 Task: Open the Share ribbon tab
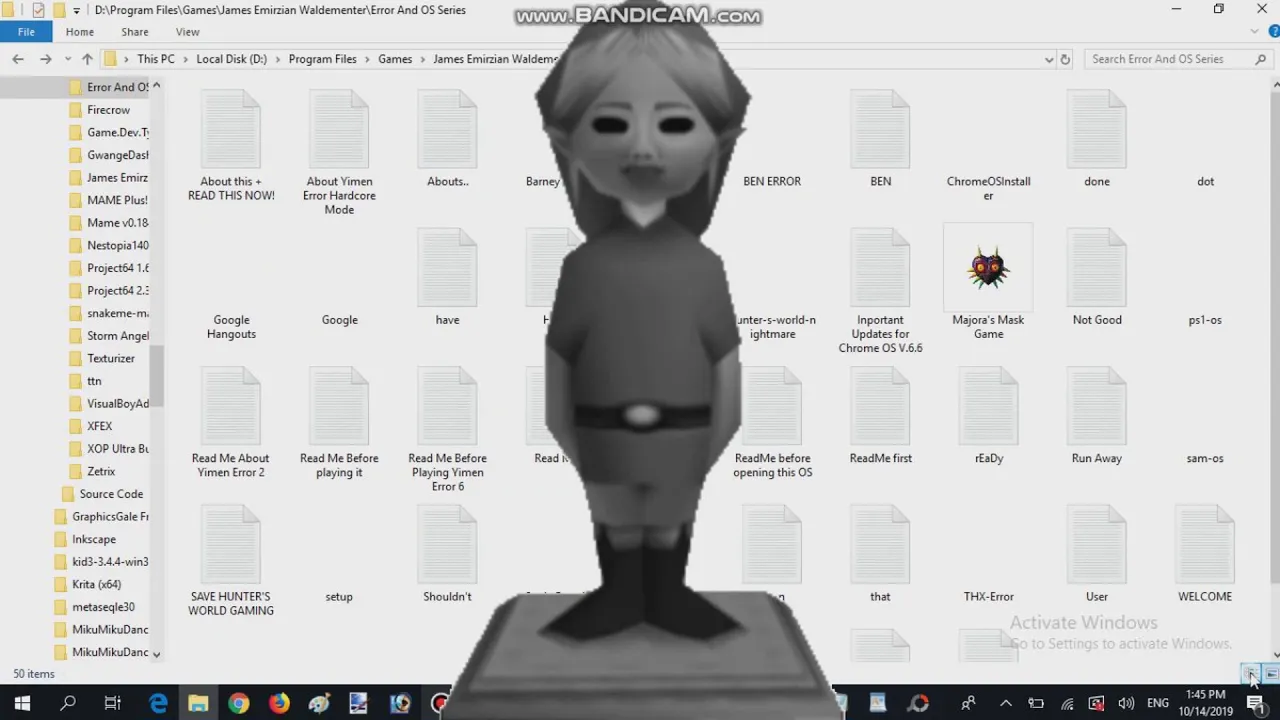135,32
